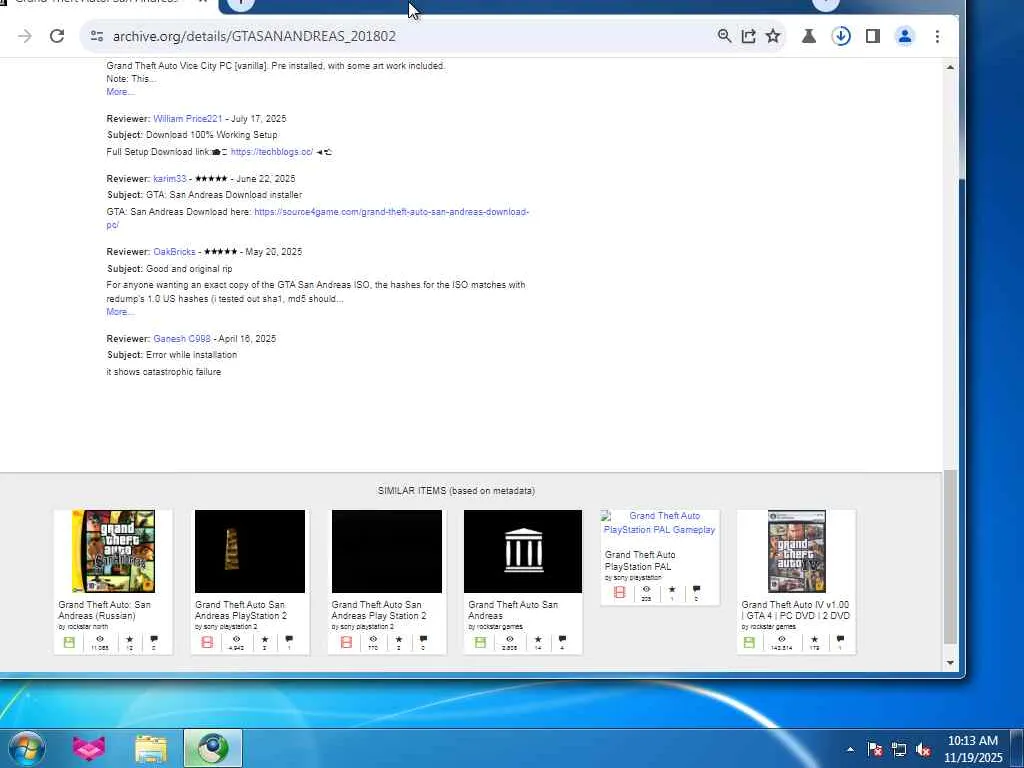The height and width of the screenshot is (768, 1024).
Task: Click favorites star on rockstar games San Andreas card
Action: click(x=537, y=639)
